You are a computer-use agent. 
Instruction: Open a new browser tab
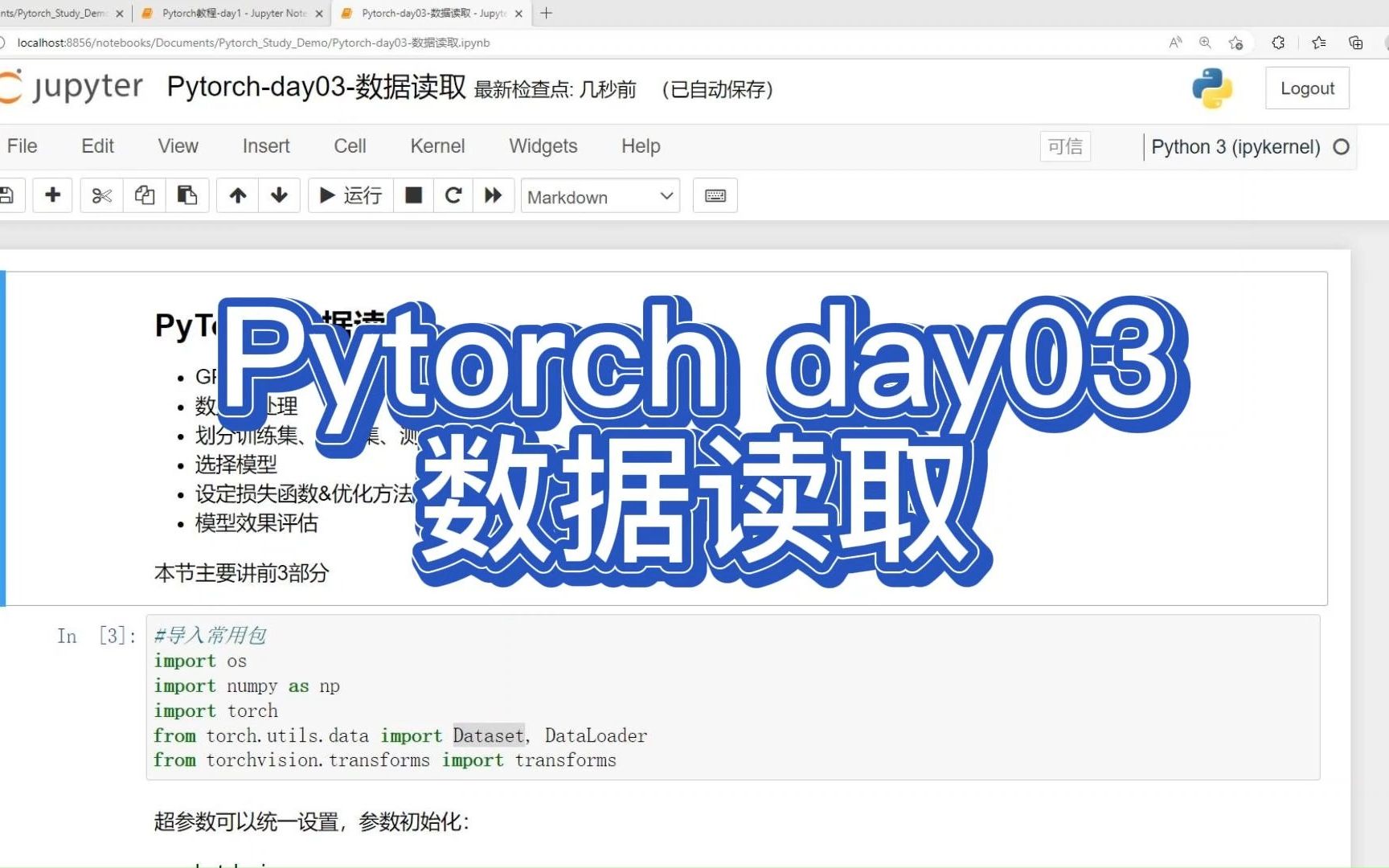point(547,13)
